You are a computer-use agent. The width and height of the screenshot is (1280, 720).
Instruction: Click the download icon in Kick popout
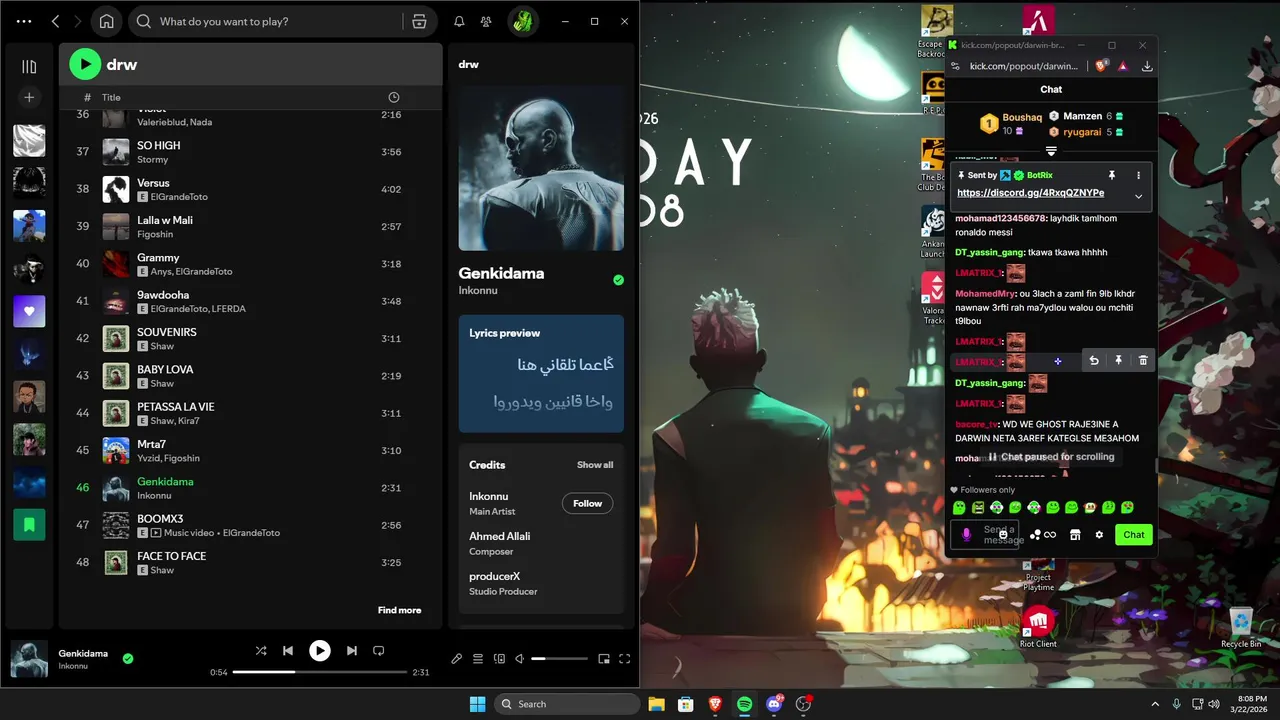1147,66
